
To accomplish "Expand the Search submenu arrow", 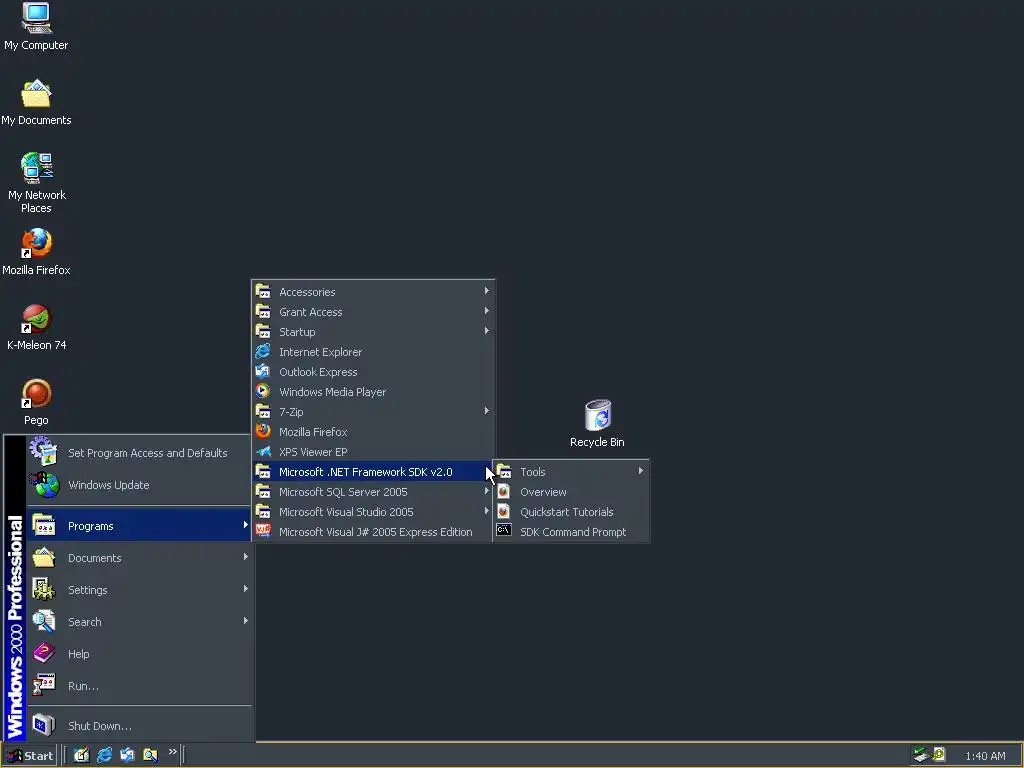I will coord(246,621).
